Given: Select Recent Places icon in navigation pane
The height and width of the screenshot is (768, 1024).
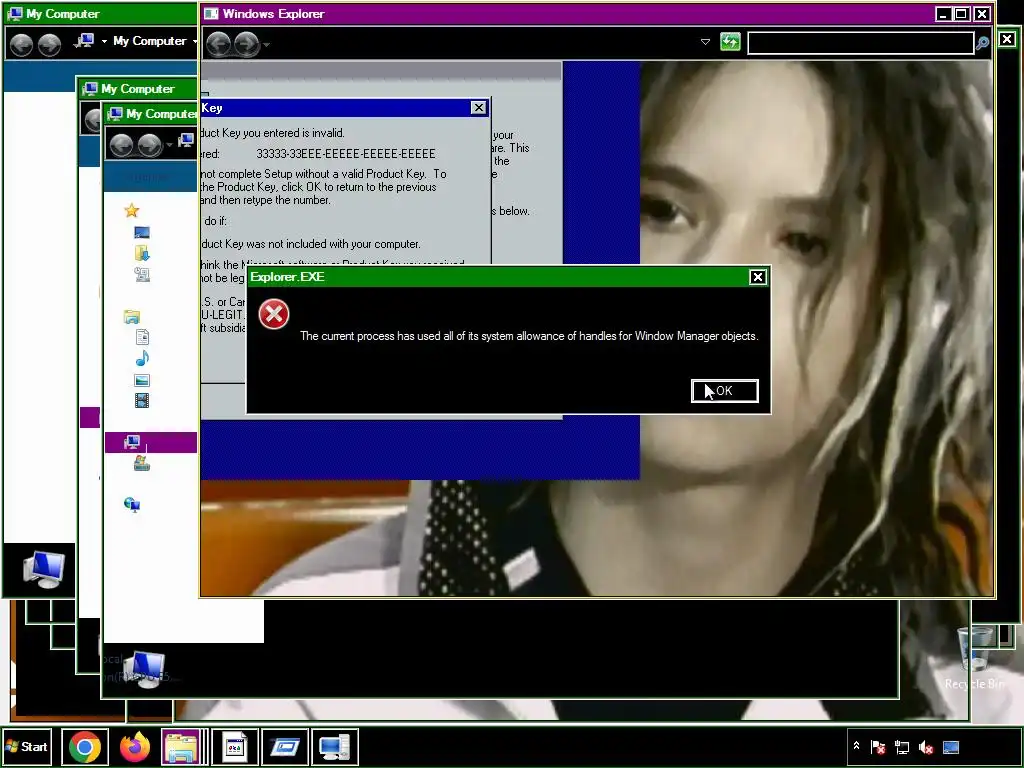Looking at the screenshot, I should click(142, 274).
